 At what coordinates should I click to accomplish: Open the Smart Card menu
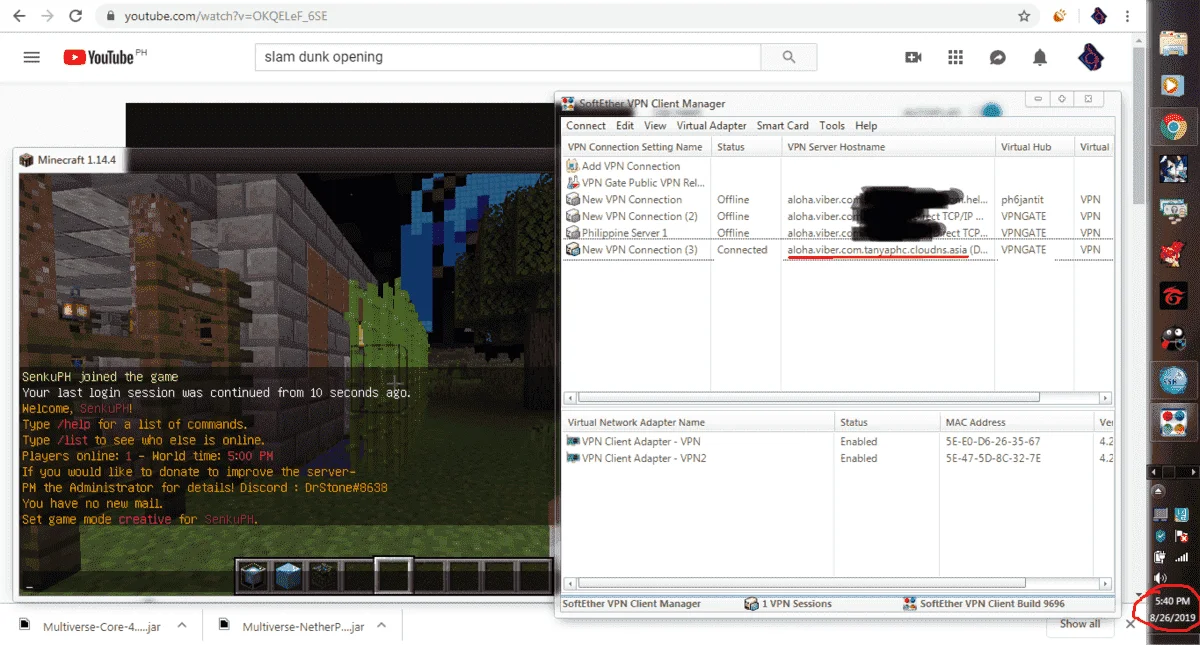[783, 126]
